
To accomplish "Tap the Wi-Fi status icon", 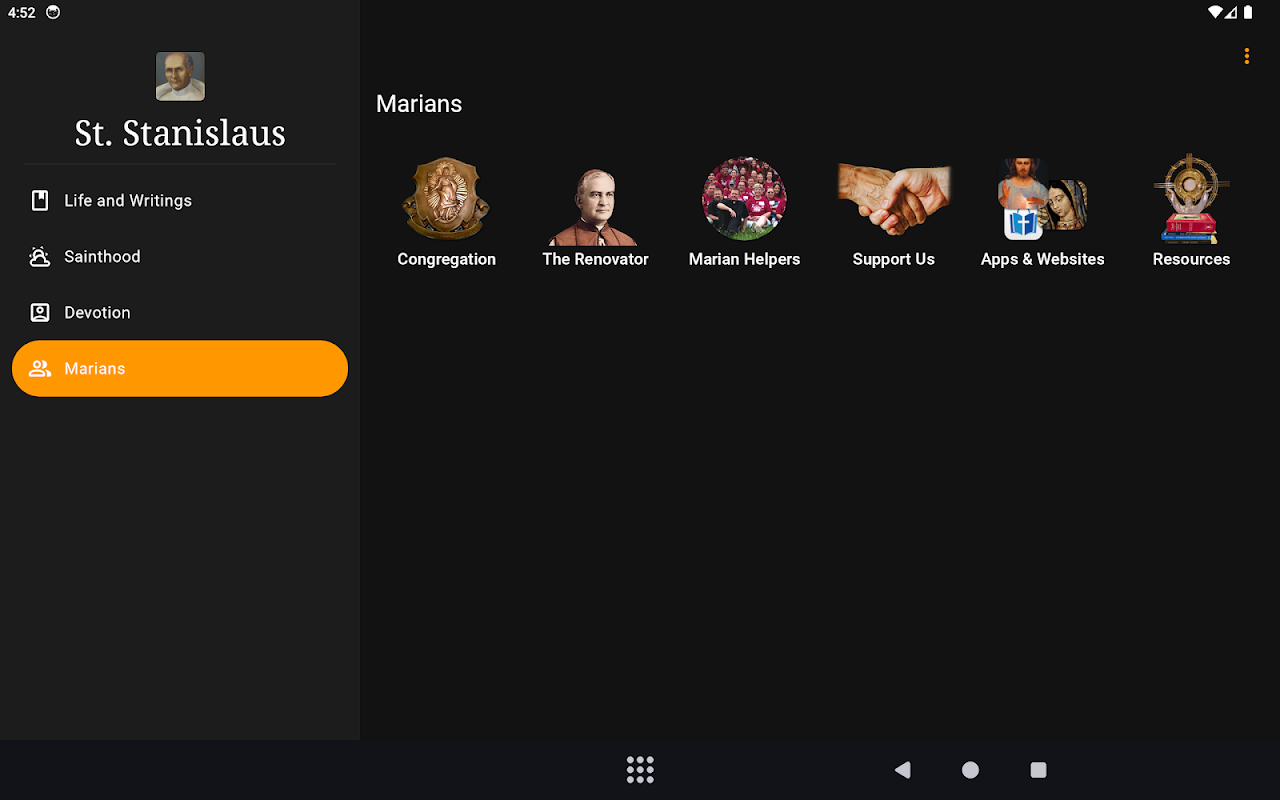I will (1215, 13).
